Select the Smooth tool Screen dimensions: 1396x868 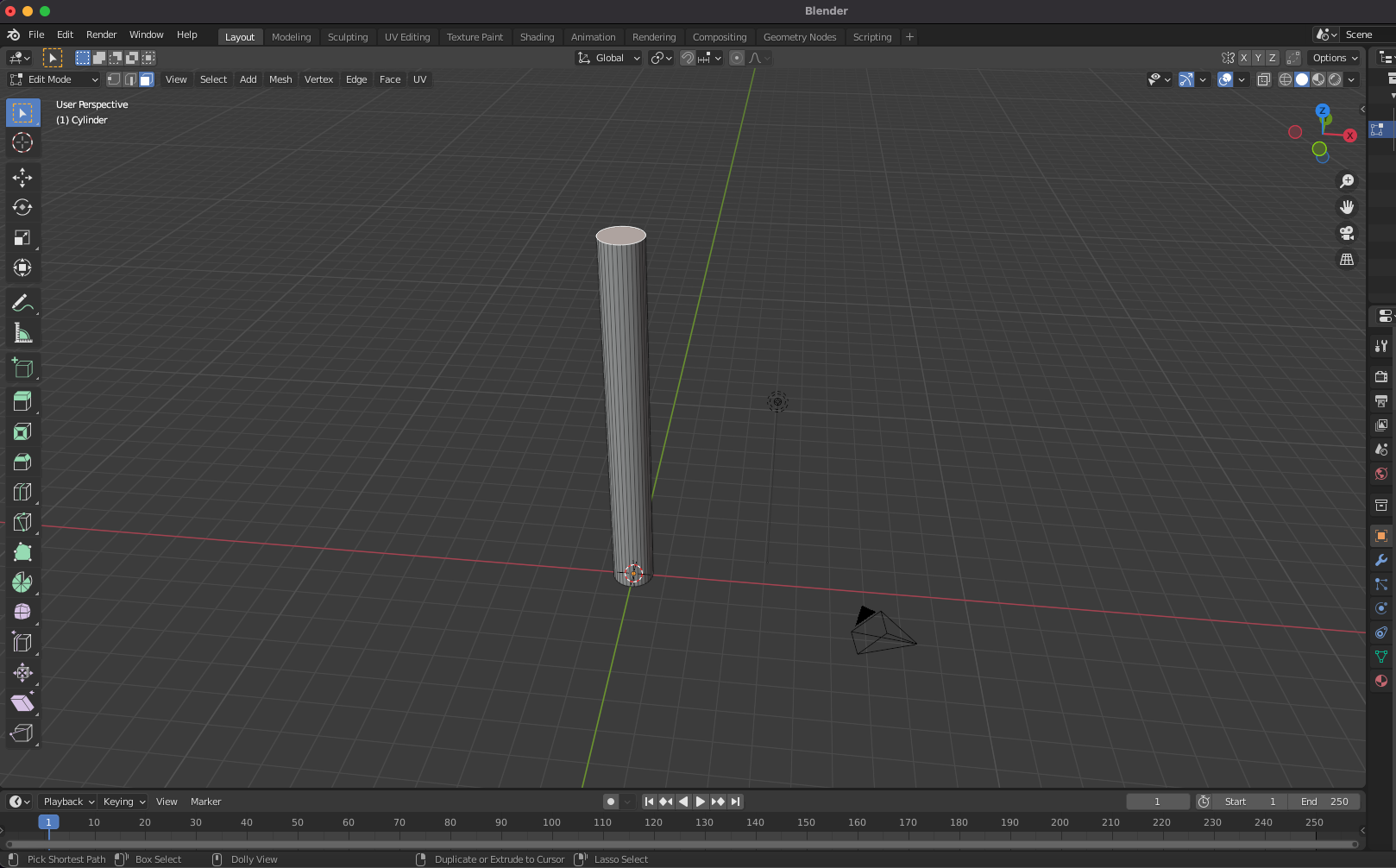click(22, 612)
